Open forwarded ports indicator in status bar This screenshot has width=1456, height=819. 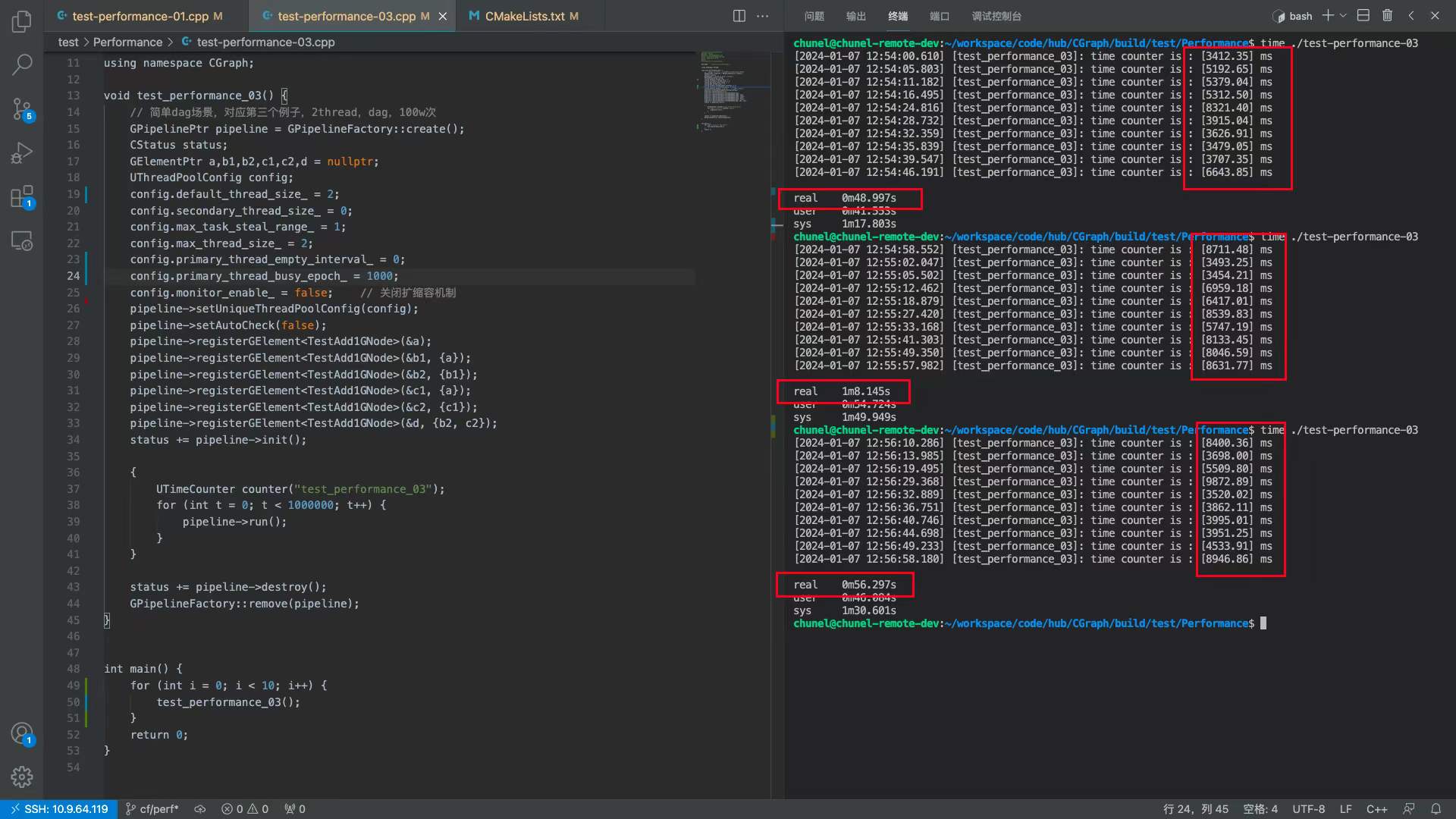tap(295, 809)
